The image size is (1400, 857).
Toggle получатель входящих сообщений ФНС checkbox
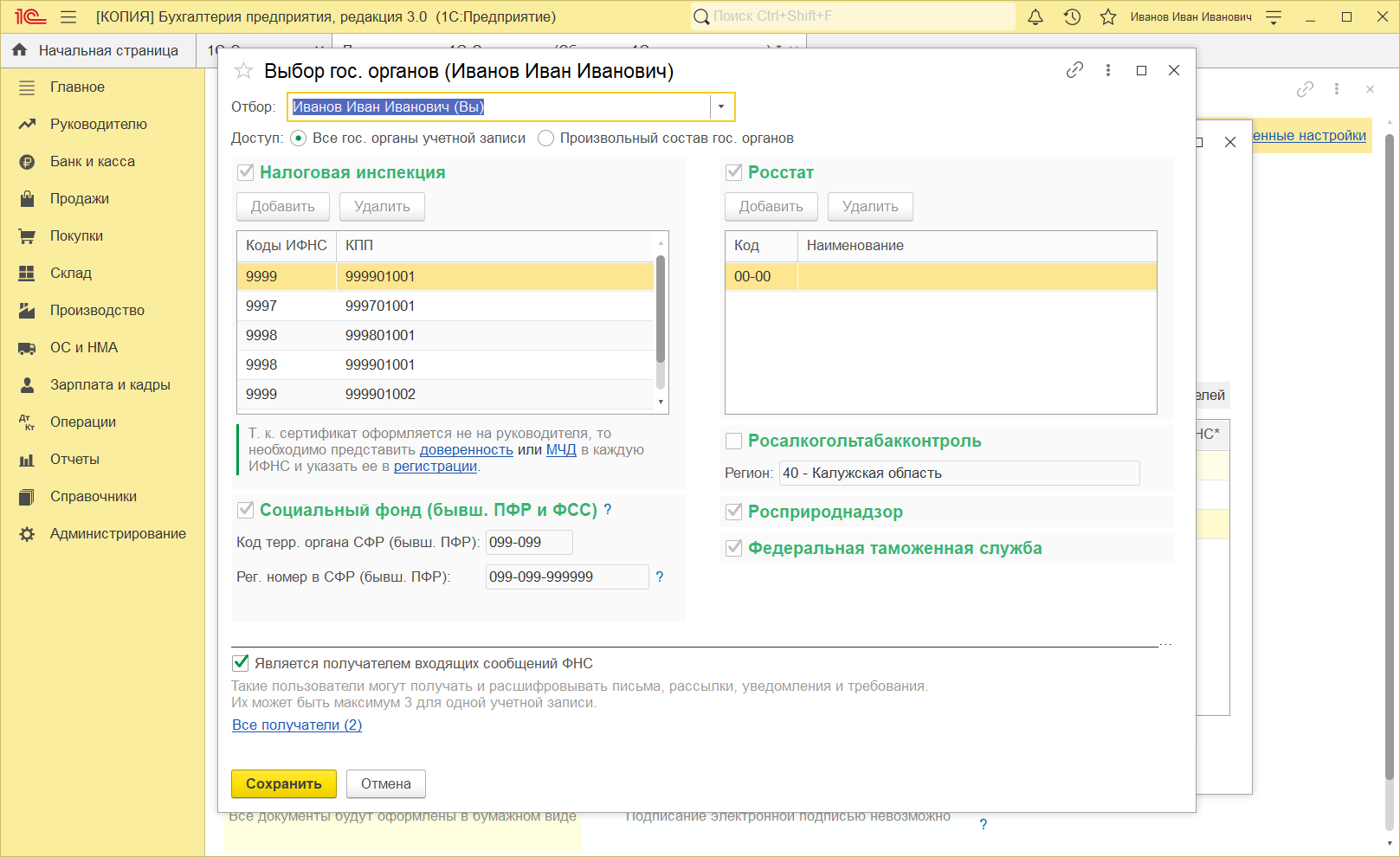tap(241, 663)
